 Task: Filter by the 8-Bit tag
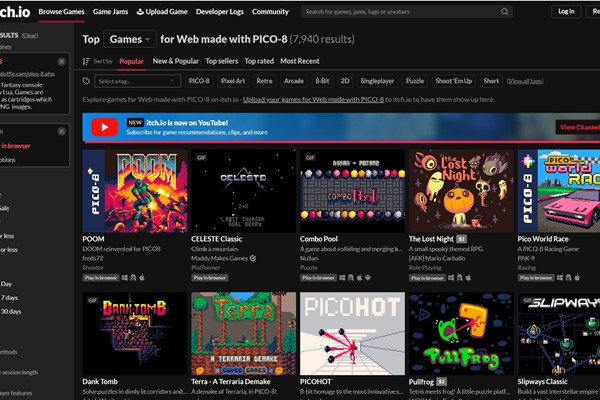coord(322,81)
